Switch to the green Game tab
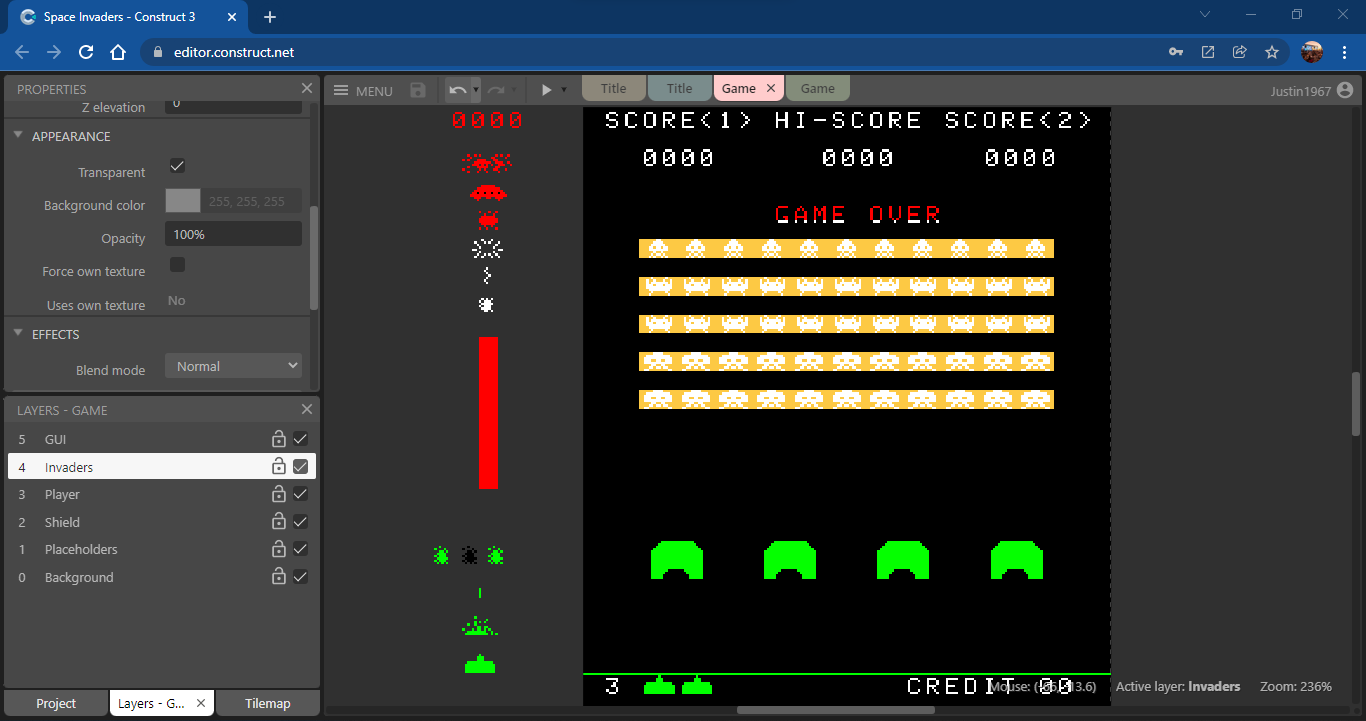Image resolution: width=1366 pixels, height=721 pixels. [818, 88]
